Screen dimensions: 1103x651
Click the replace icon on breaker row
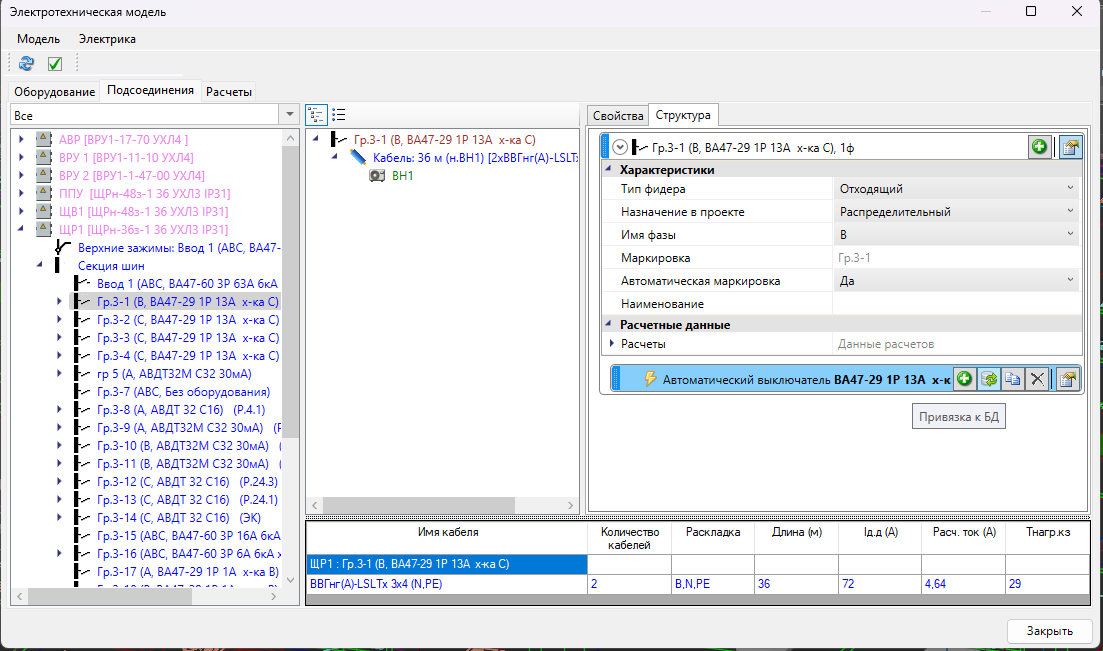[x=989, y=379]
